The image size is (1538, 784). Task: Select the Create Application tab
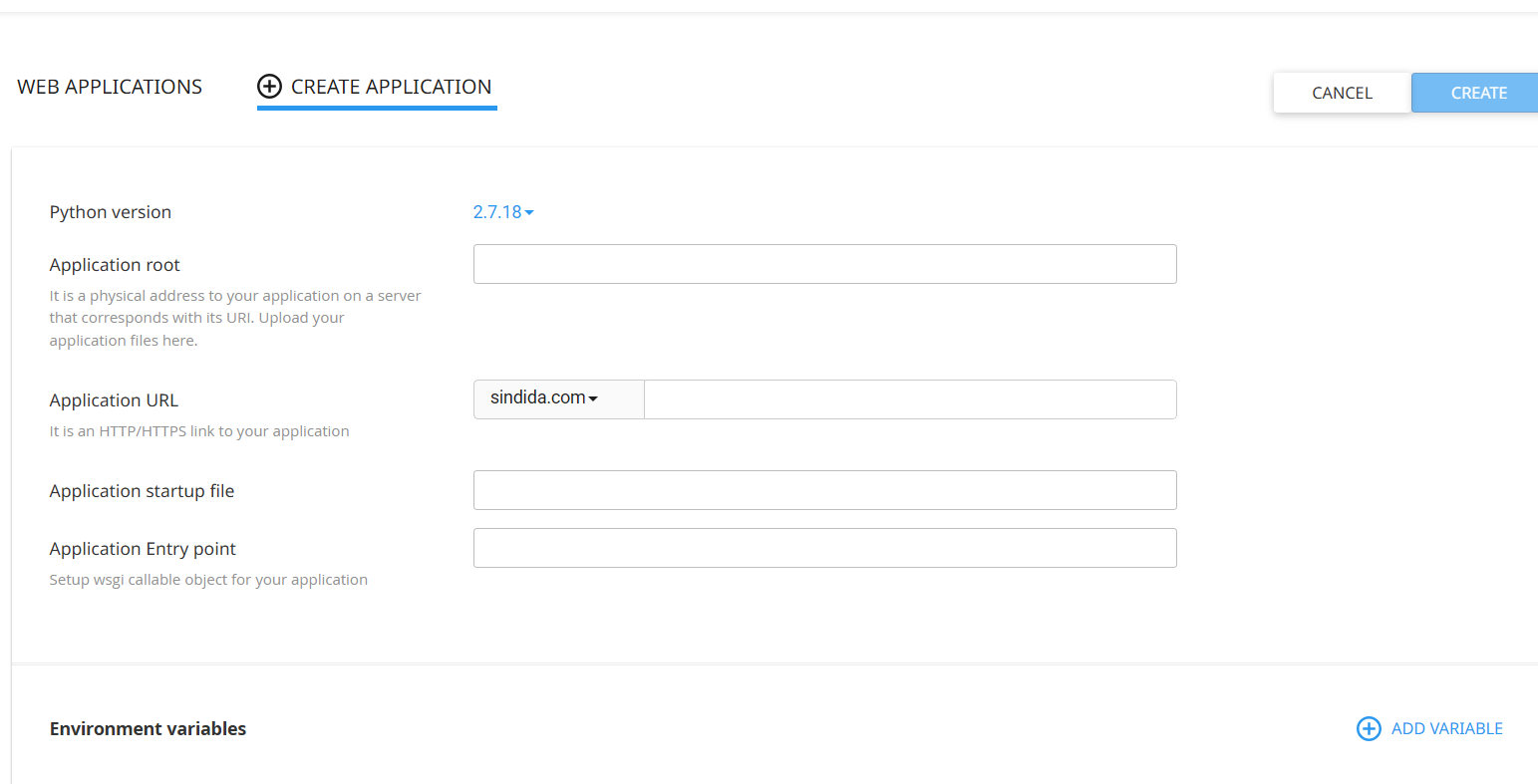point(376,87)
